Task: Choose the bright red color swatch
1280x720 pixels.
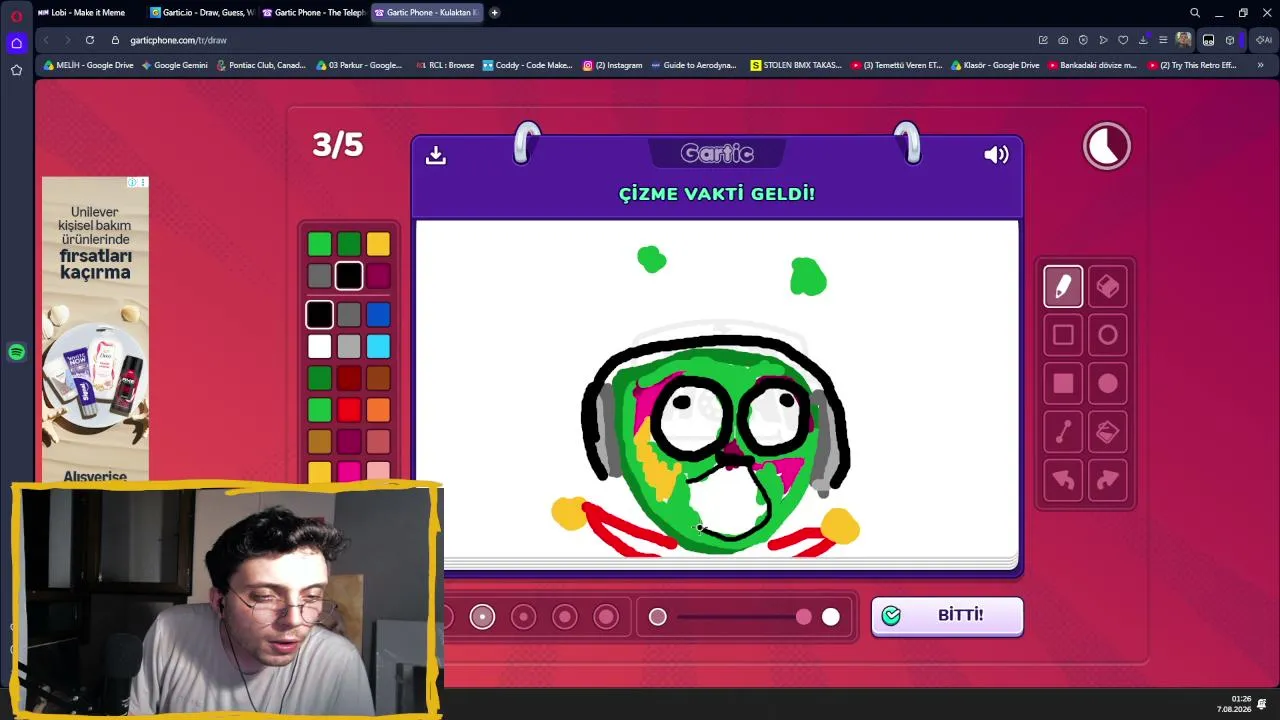Action: 349,410
